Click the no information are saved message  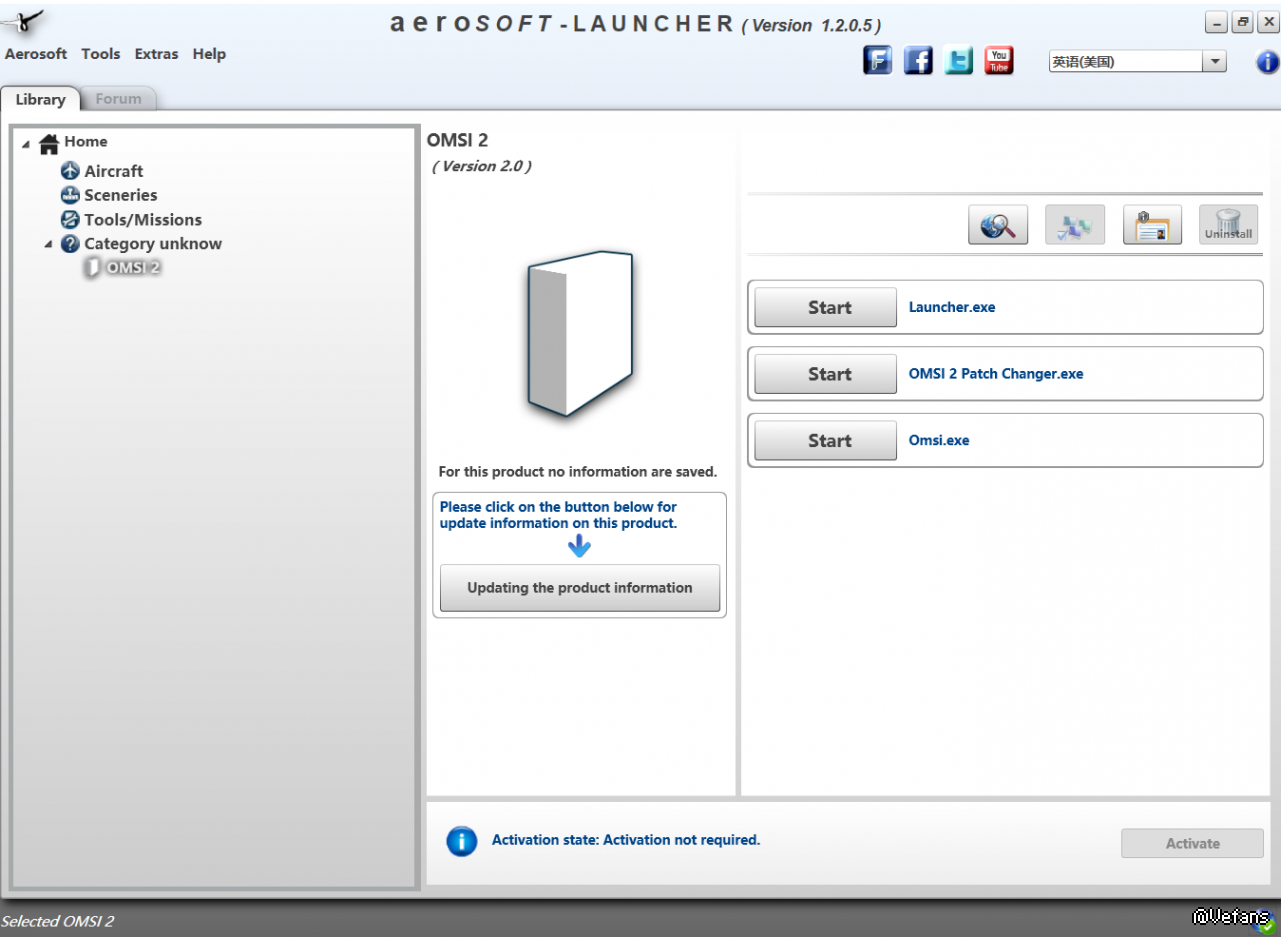pos(578,471)
